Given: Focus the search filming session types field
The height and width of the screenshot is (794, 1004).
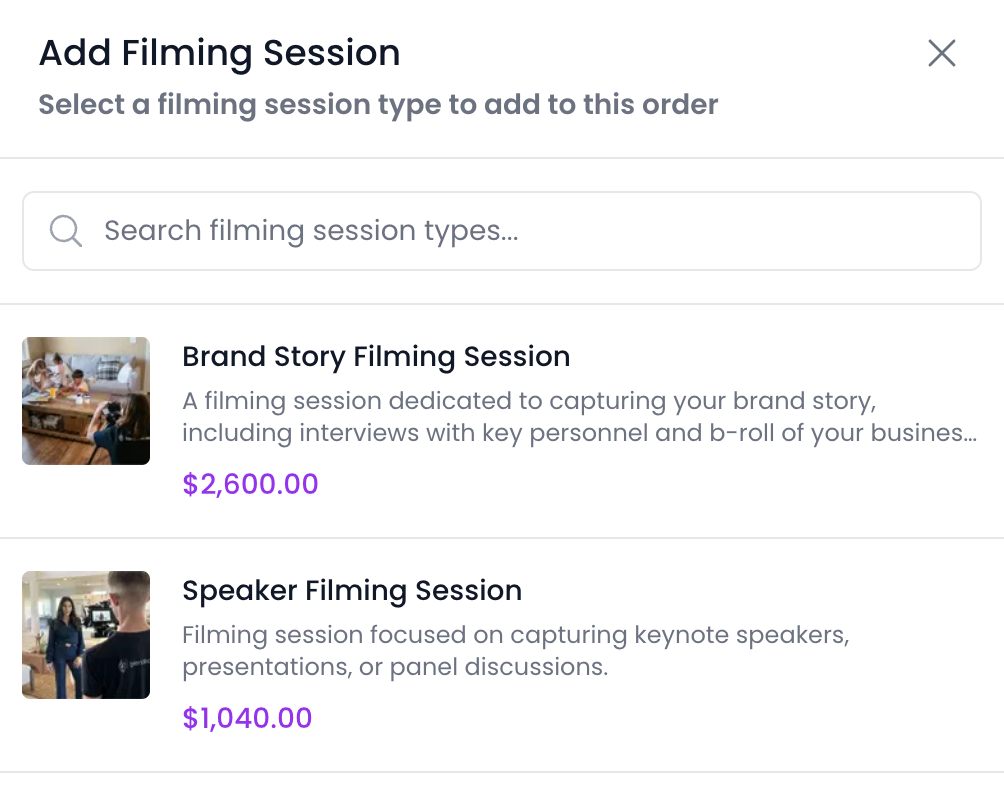Looking at the screenshot, I should coord(540,231).
